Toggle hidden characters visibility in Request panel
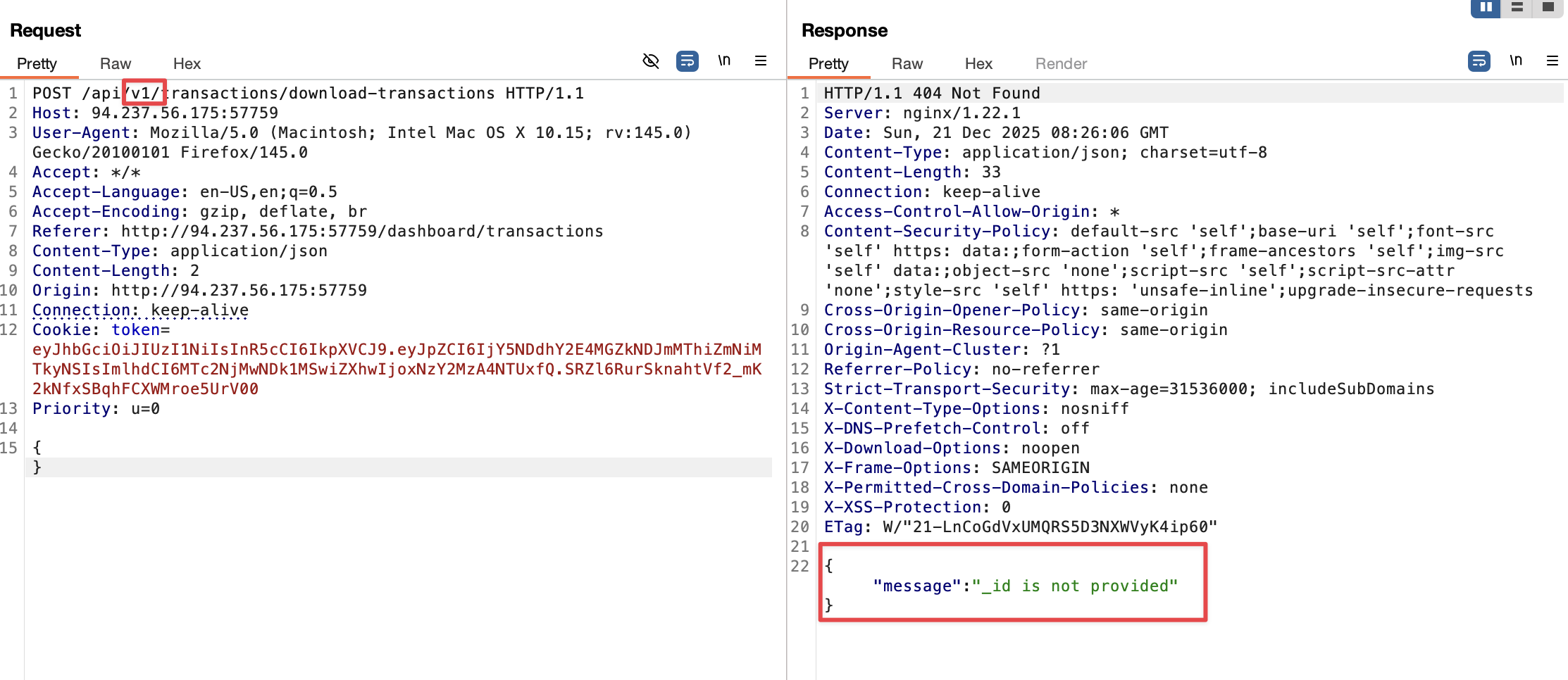1568x680 pixels. click(x=651, y=61)
